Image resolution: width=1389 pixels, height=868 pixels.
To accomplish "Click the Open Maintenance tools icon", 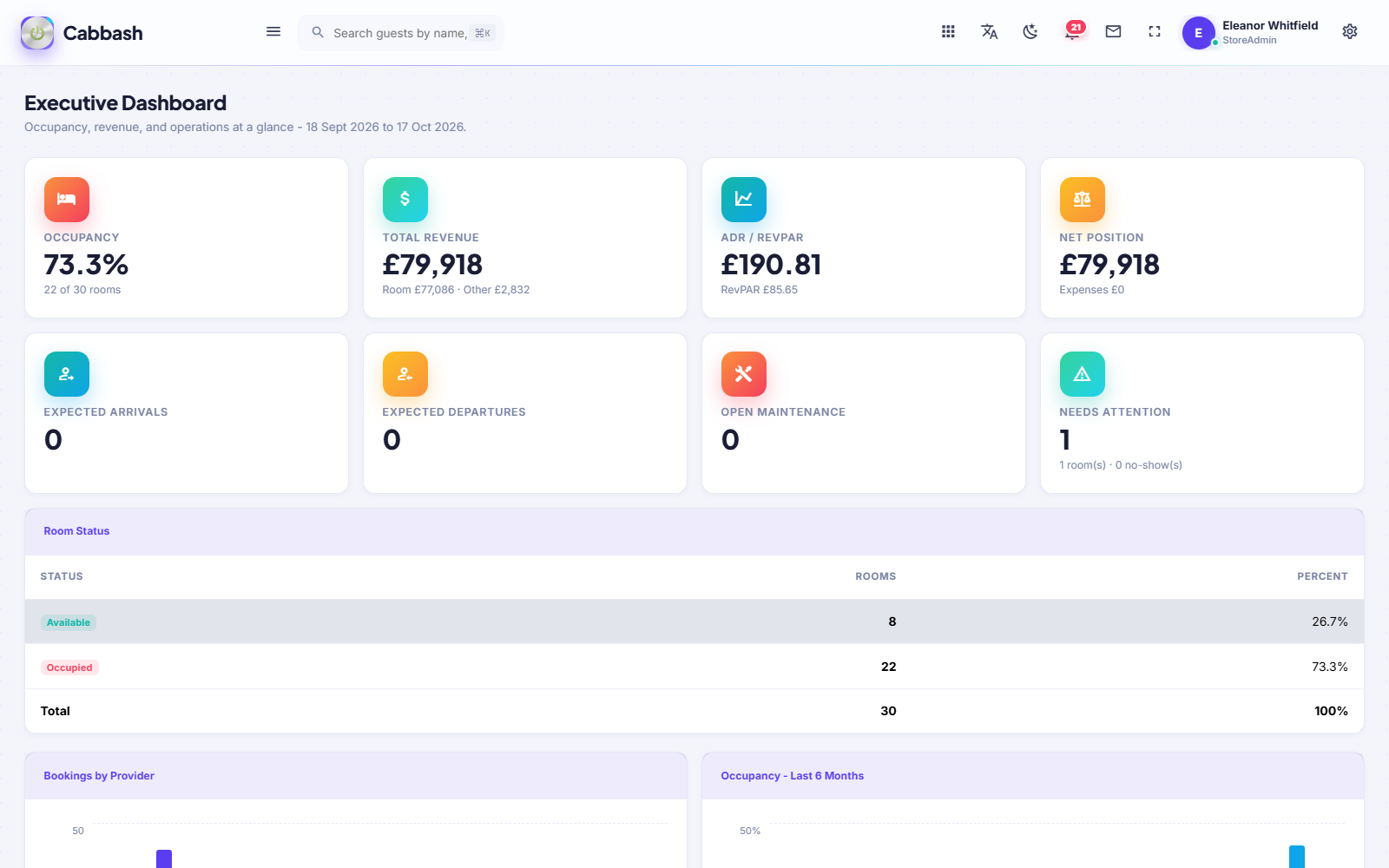I will [744, 374].
